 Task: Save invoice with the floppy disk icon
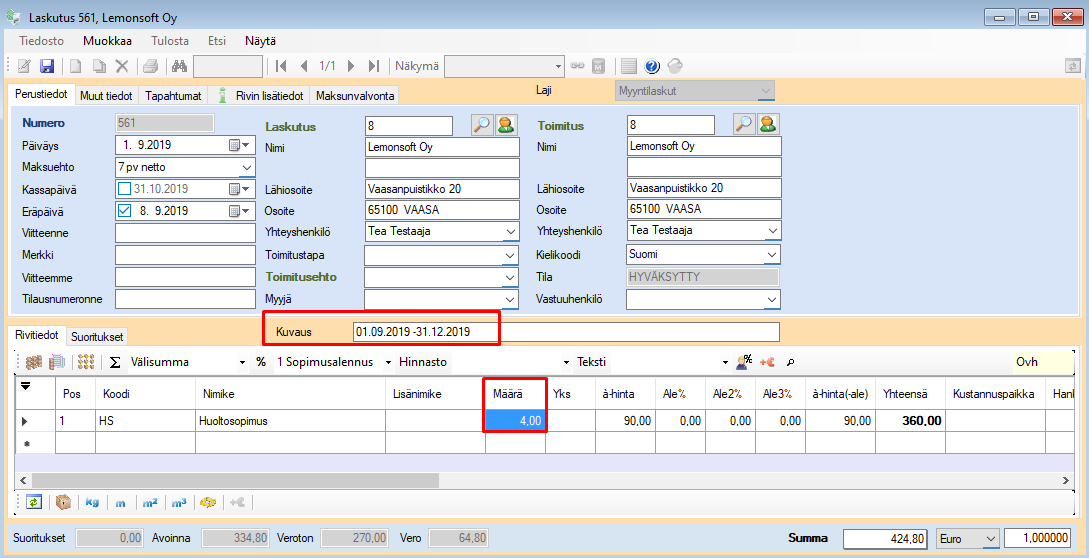point(47,66)
